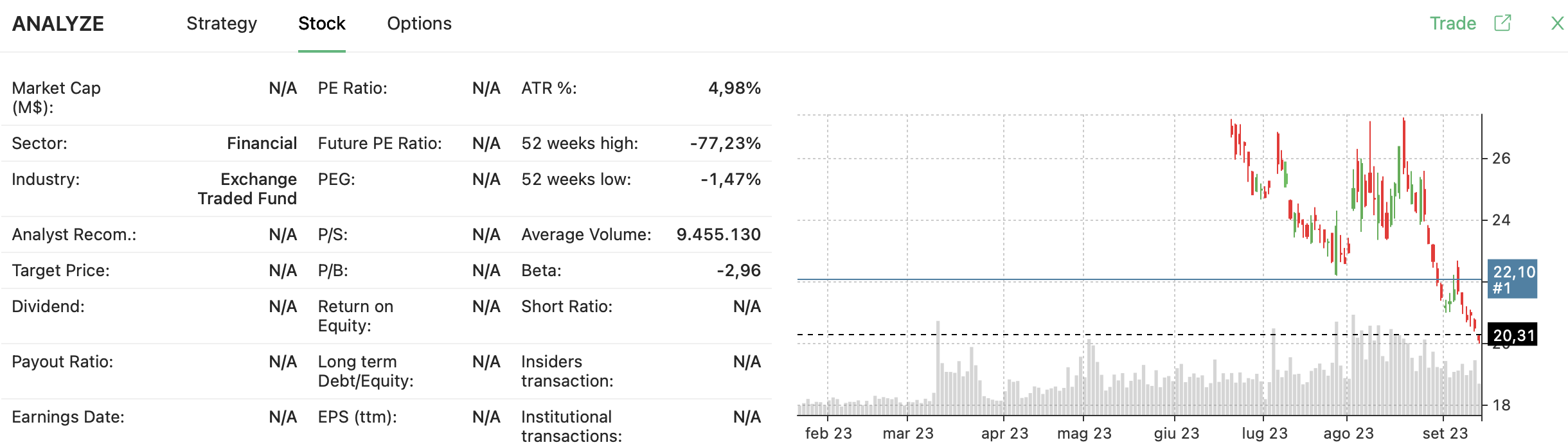Click the 52 weeks high value -77,23%
The height and width of the screenshot is (447, 1568).
(726, 143)
